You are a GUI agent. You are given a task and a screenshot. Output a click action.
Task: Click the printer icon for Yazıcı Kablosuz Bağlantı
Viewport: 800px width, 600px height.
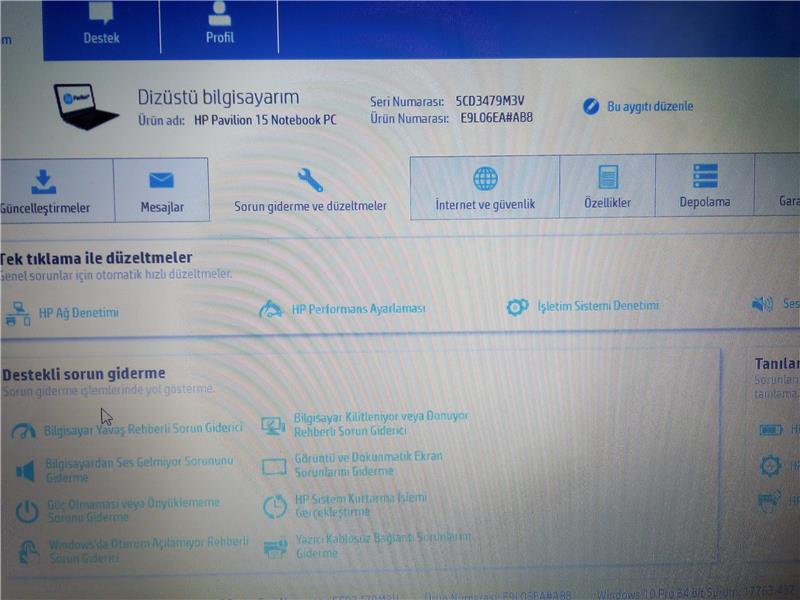tap(276, 548)
